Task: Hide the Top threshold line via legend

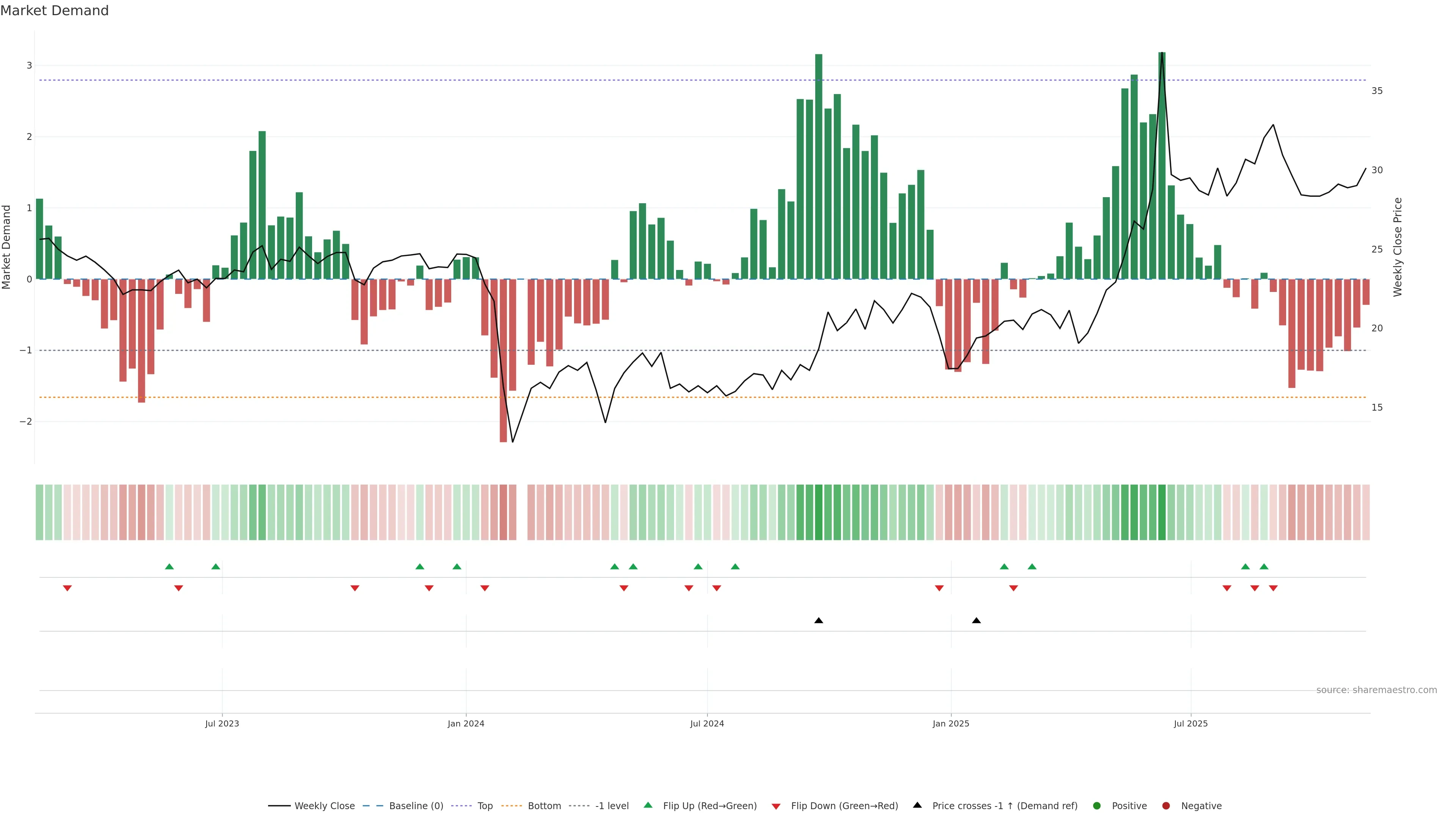Action: [485, 805]
